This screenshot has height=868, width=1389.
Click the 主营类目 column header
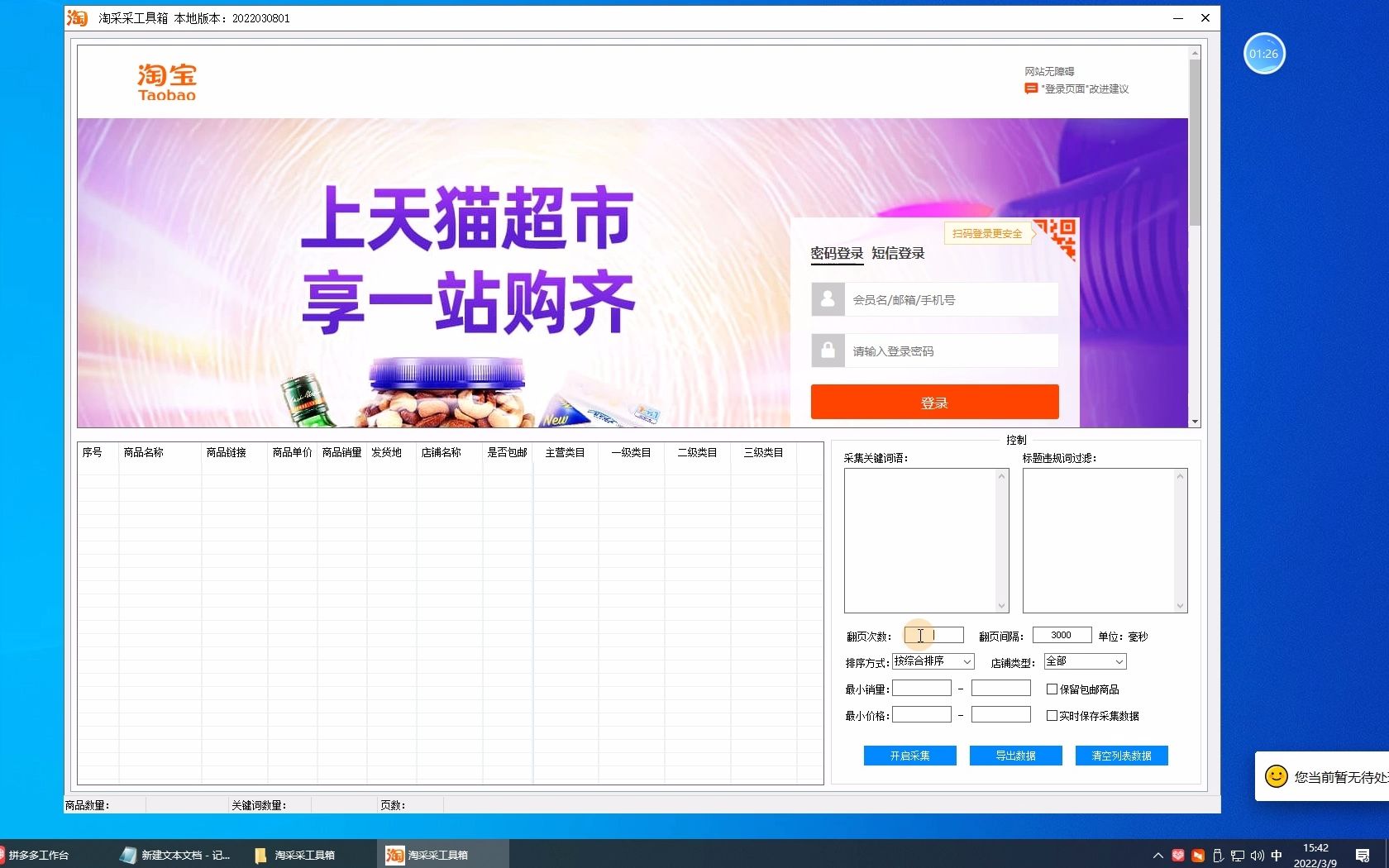(566, 452)
